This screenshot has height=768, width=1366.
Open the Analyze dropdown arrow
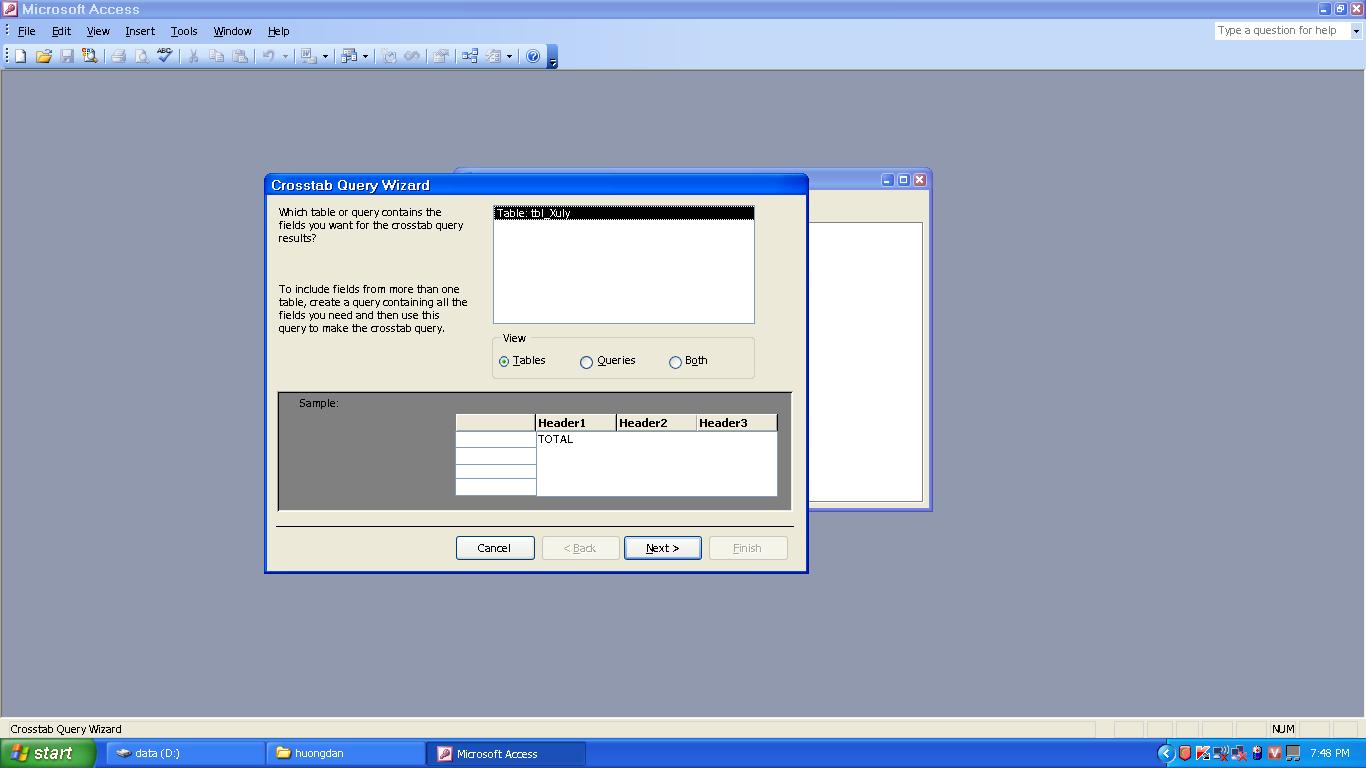coord(365,56)
